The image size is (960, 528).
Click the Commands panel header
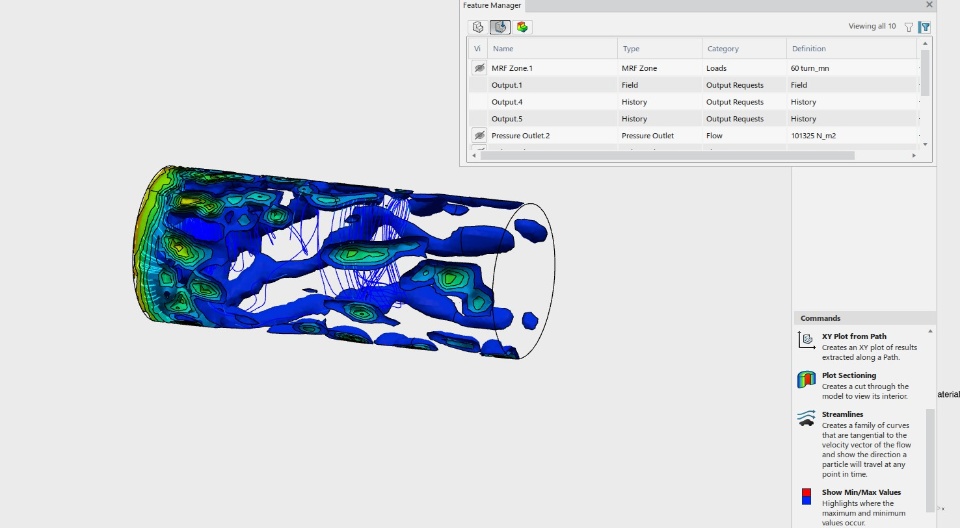864,318
